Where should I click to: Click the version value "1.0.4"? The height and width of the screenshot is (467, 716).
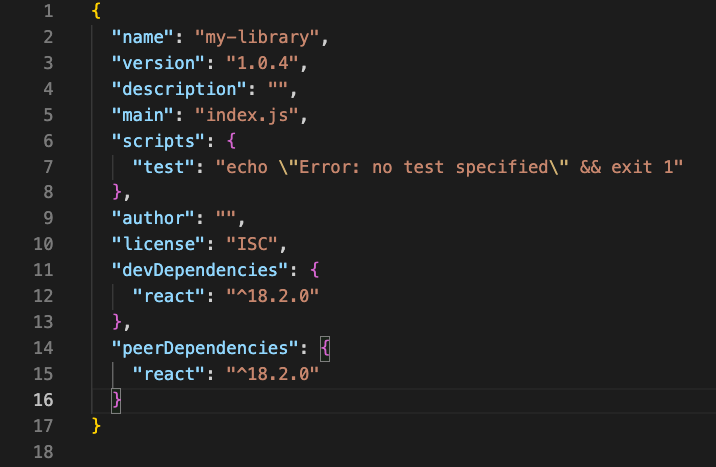click(x=263, y=63)
